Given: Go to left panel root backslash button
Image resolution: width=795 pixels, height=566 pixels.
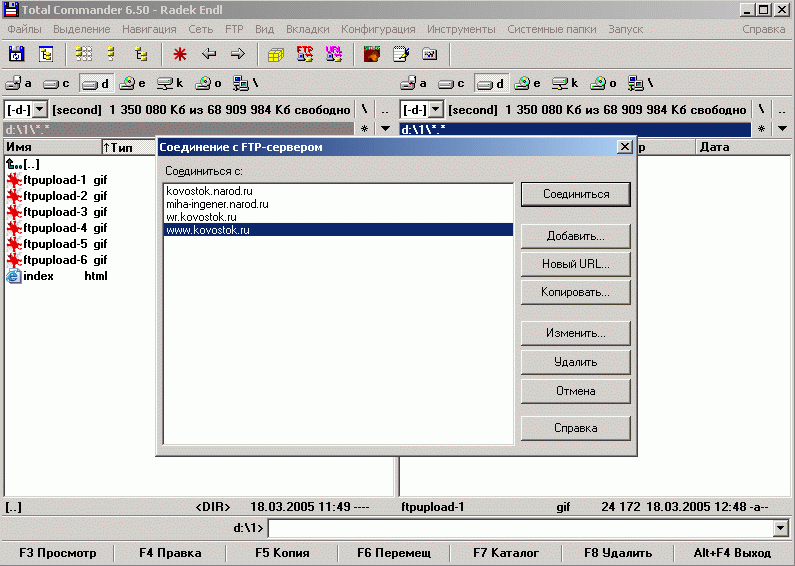Looking at the screenshot, I should click(x=364, y=109).
